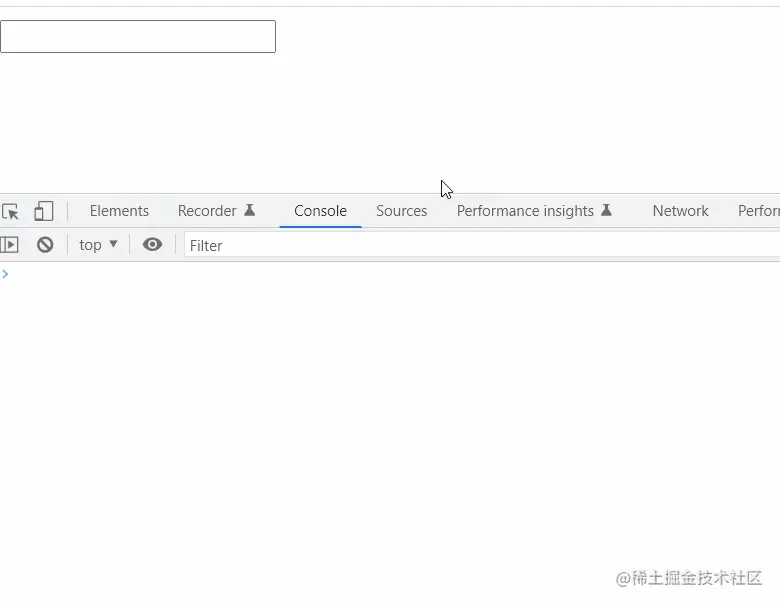This screenshot has width=780, height=604.
Task: Open the Recorder tab
Action: click(x=216, y=211)
